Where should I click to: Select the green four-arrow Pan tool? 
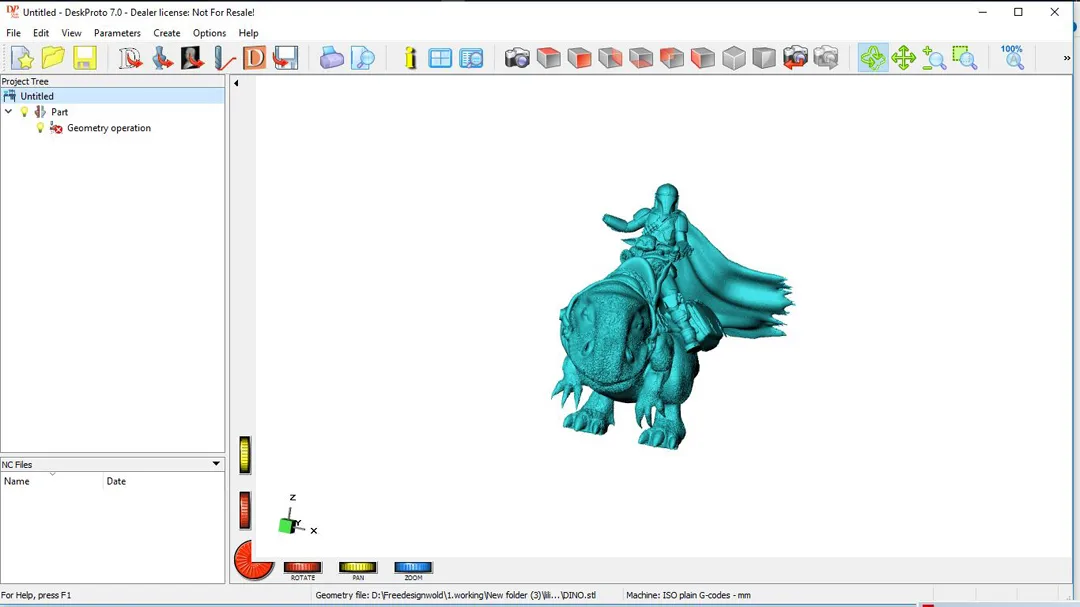[903, 58]
